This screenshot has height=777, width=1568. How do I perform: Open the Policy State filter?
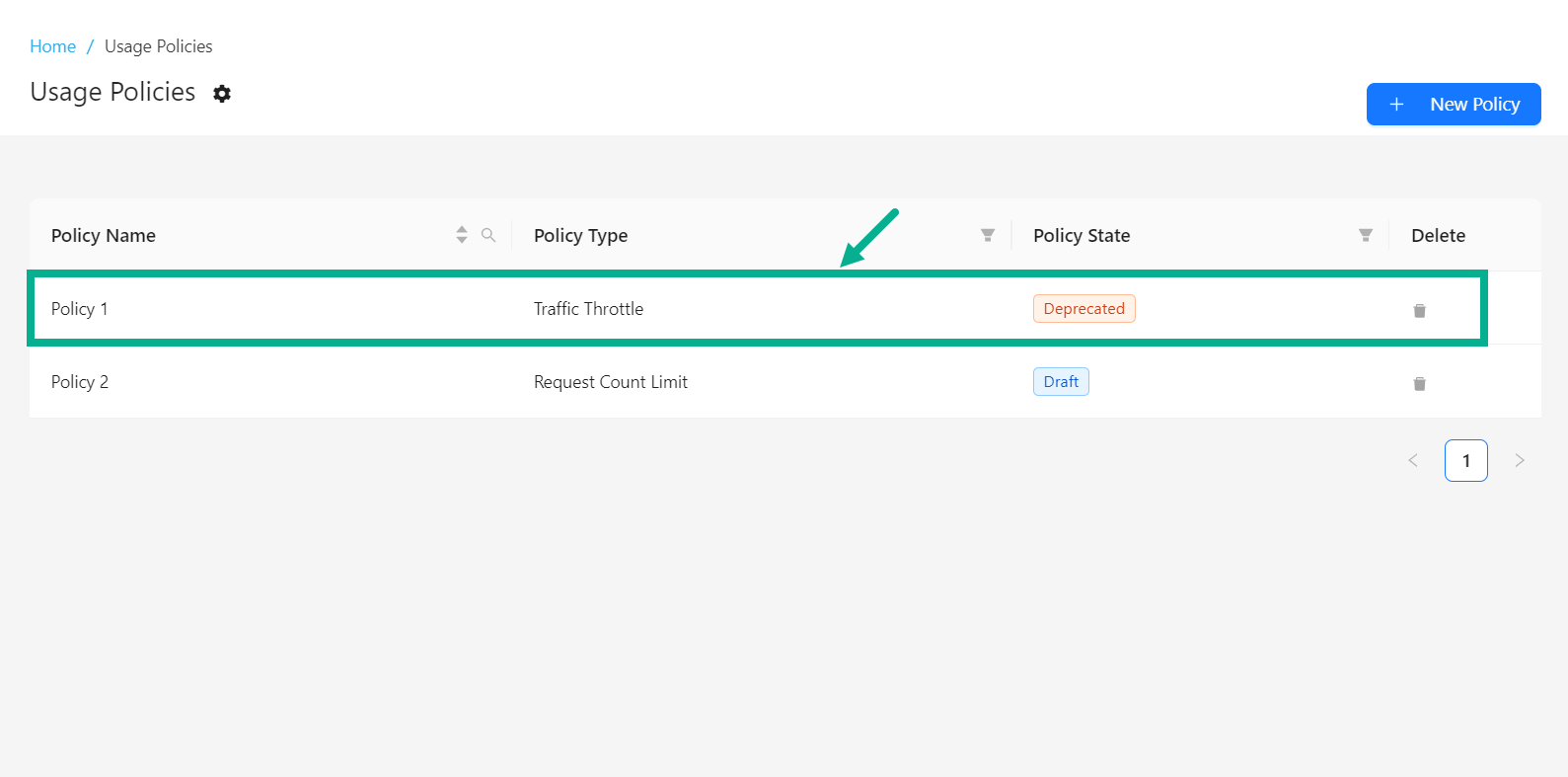click(x=1365, y=235)
